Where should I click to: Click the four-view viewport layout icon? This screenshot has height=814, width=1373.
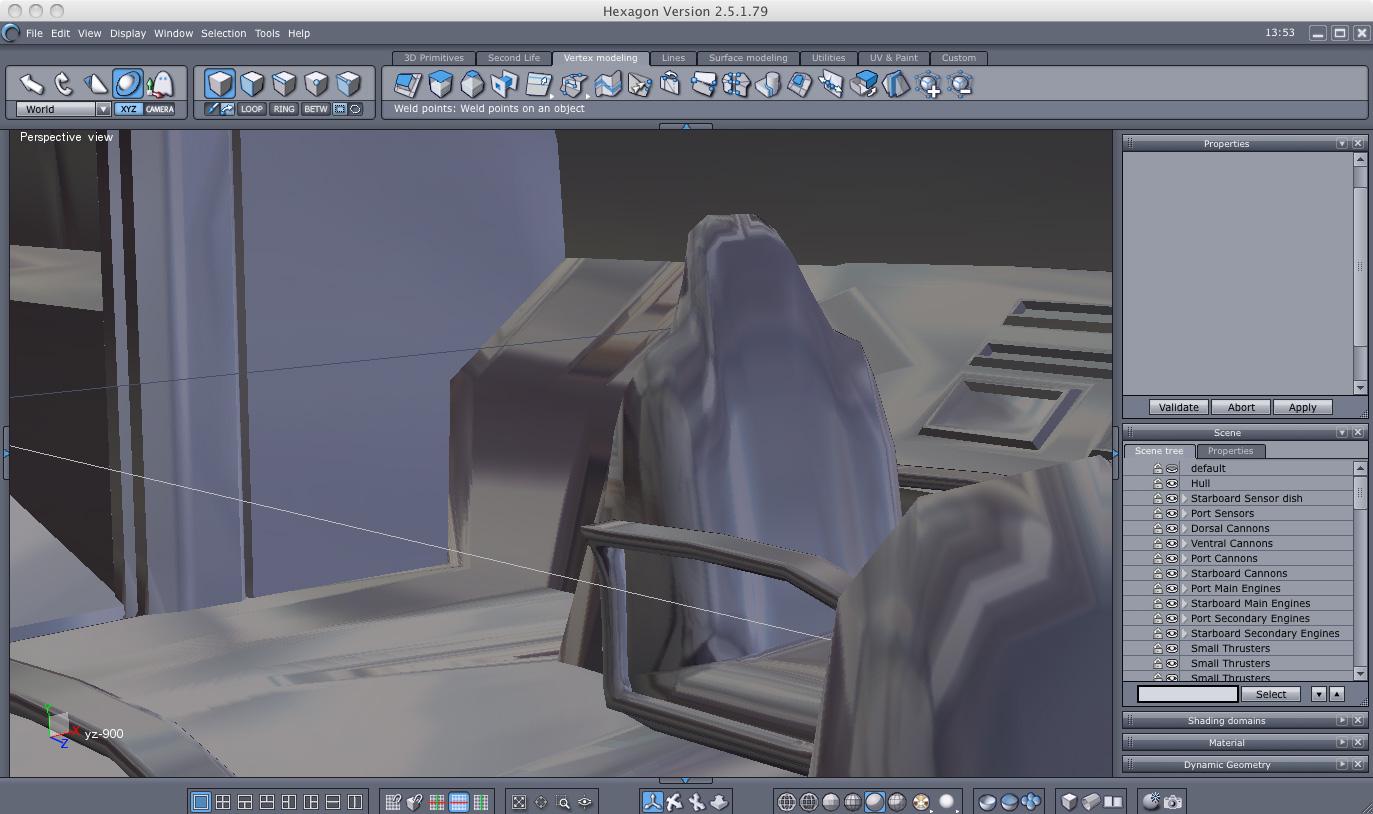pyautogui.click(x=222, y=801)
